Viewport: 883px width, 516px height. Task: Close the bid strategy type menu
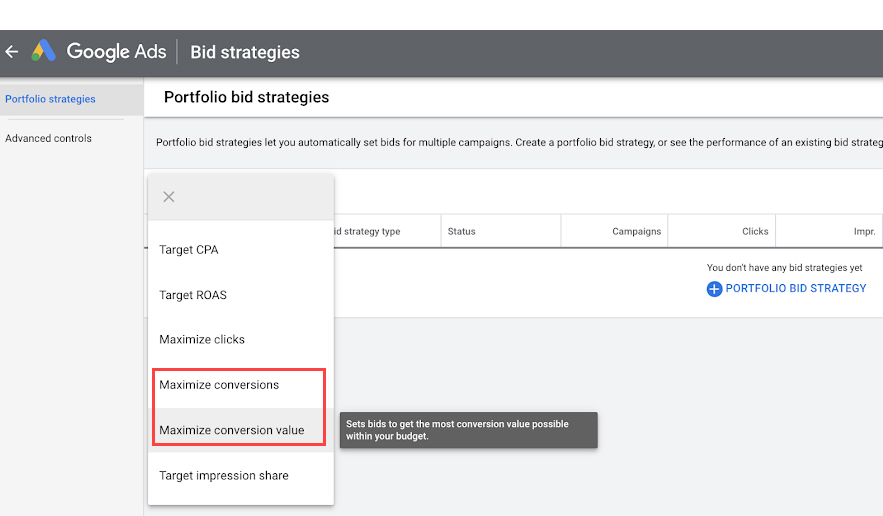[x=168, y=197]
